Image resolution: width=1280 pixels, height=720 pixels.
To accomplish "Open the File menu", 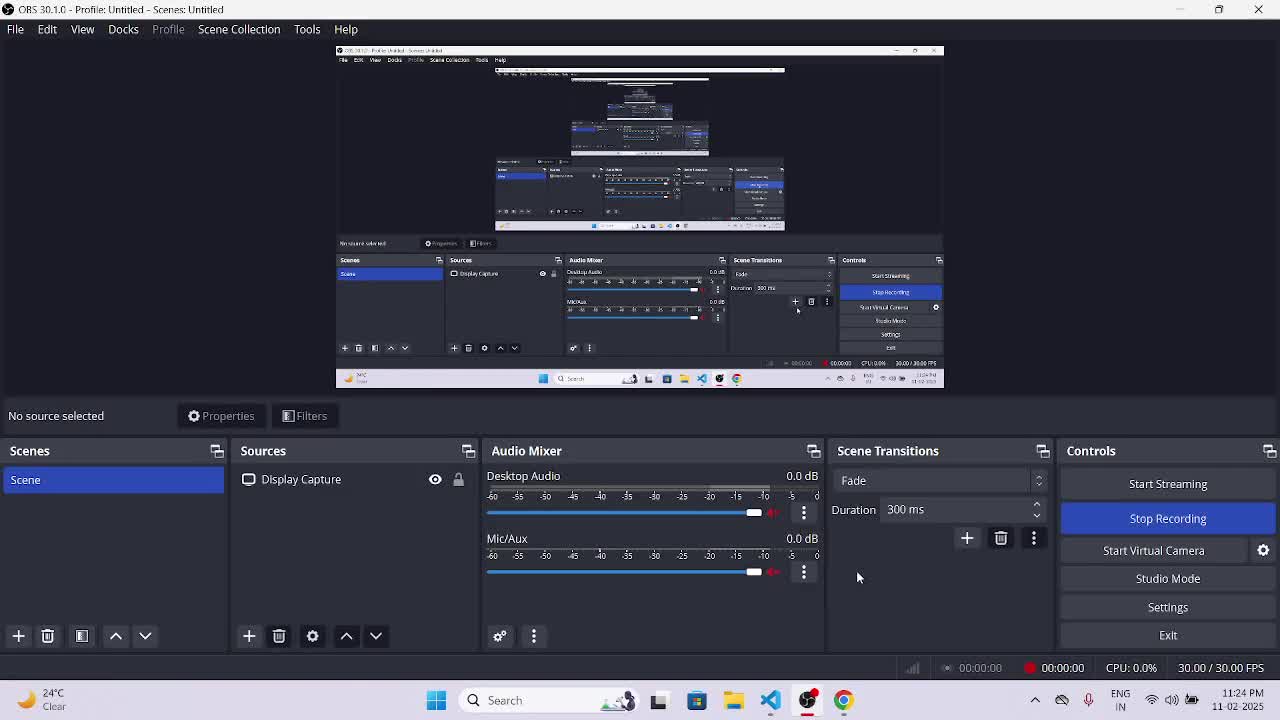I will click(x=15, y=29).
